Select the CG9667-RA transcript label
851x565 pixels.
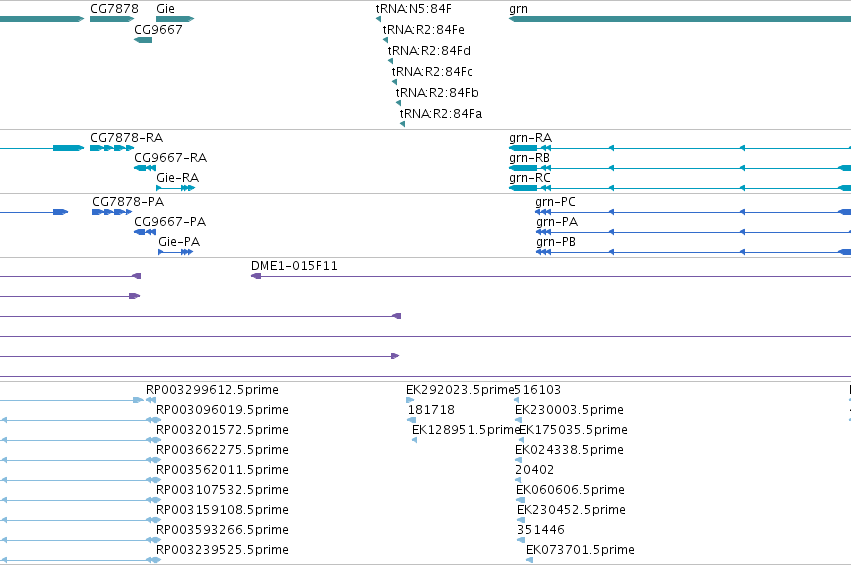tap(170, 158)
